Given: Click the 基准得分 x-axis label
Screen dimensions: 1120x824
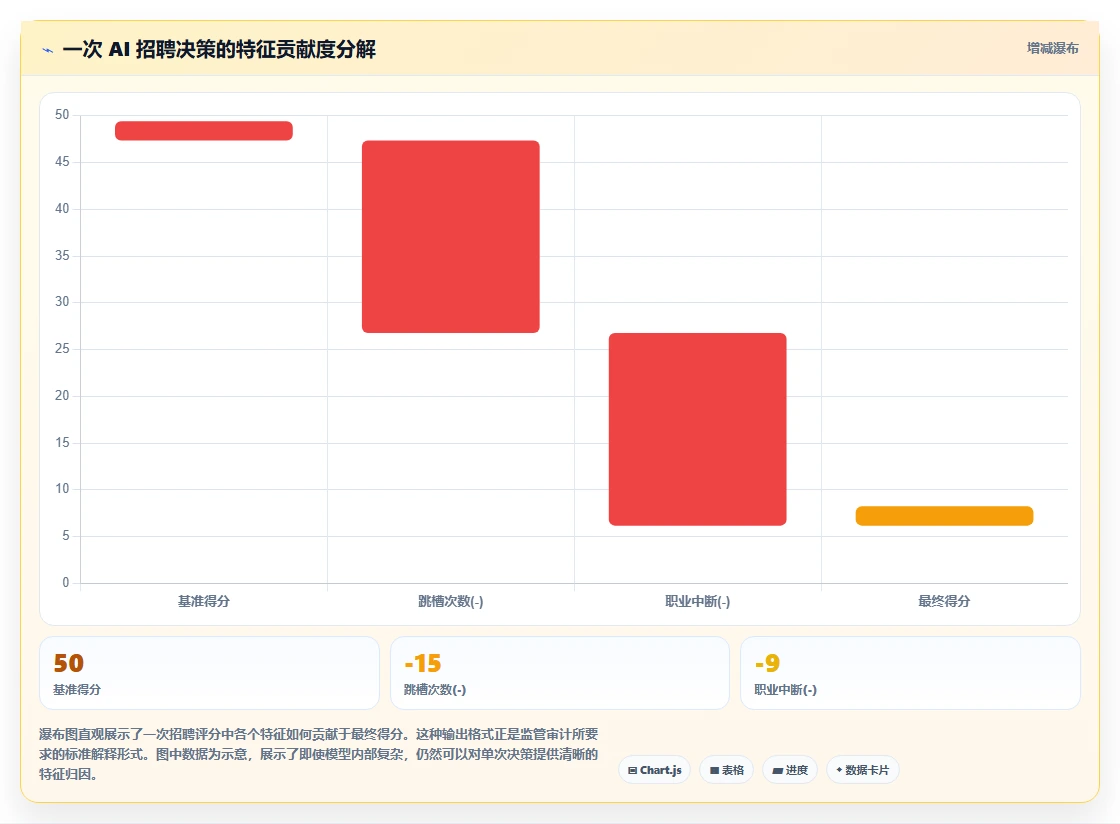Looking at the screenshot, I should (204, 601).
